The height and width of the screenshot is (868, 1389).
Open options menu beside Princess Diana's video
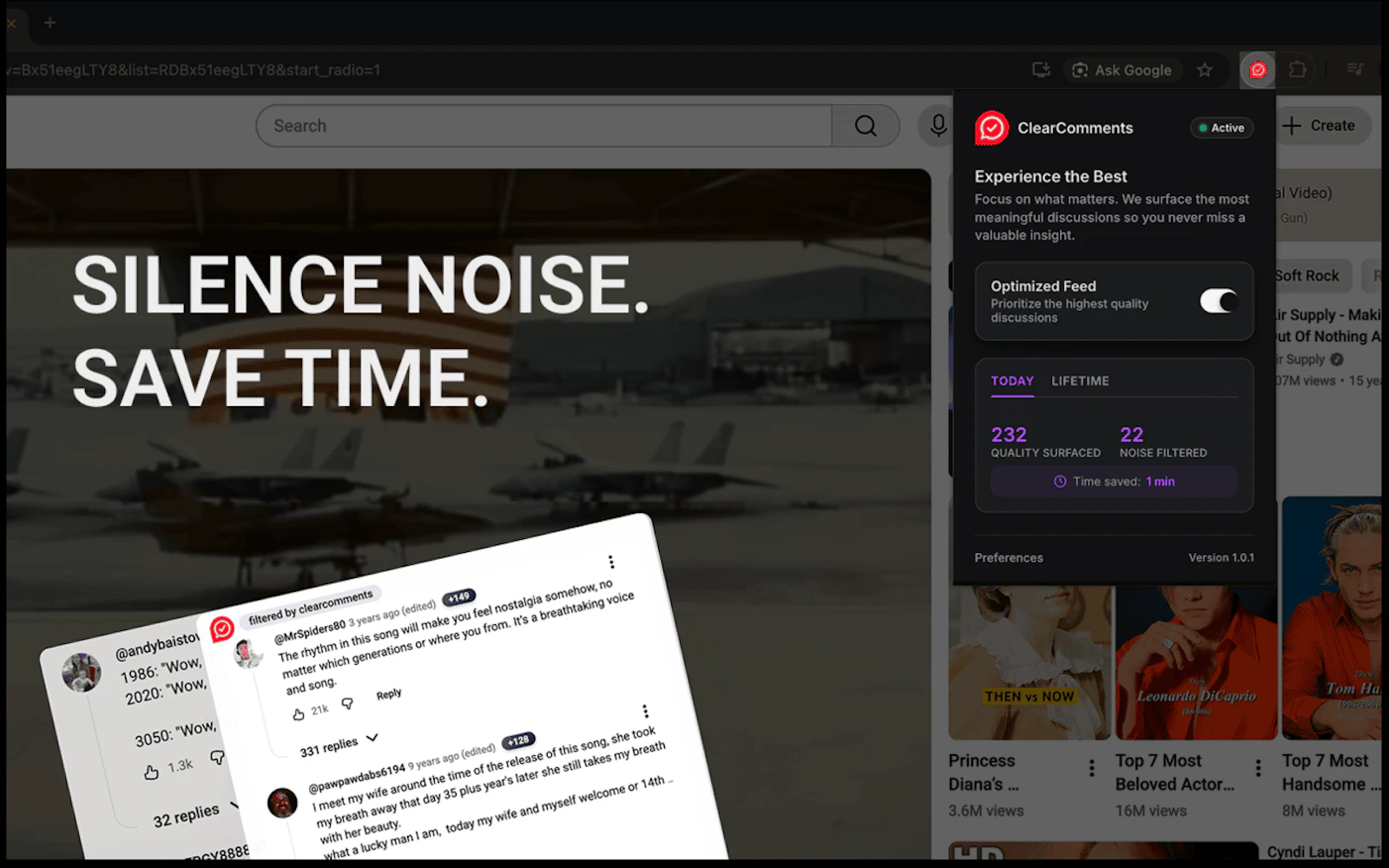tap(1091, 767)
